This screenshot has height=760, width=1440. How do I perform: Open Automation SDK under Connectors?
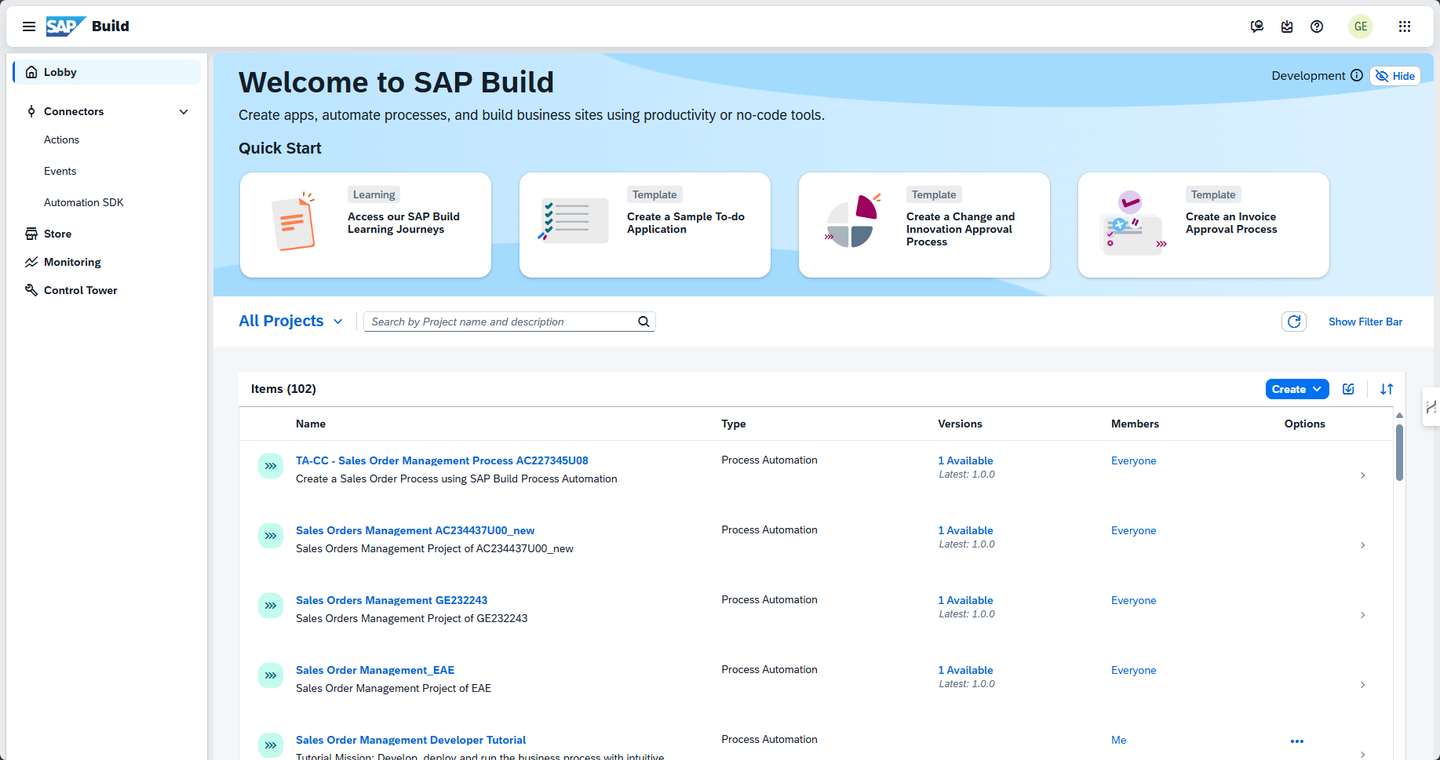[84, 202]
